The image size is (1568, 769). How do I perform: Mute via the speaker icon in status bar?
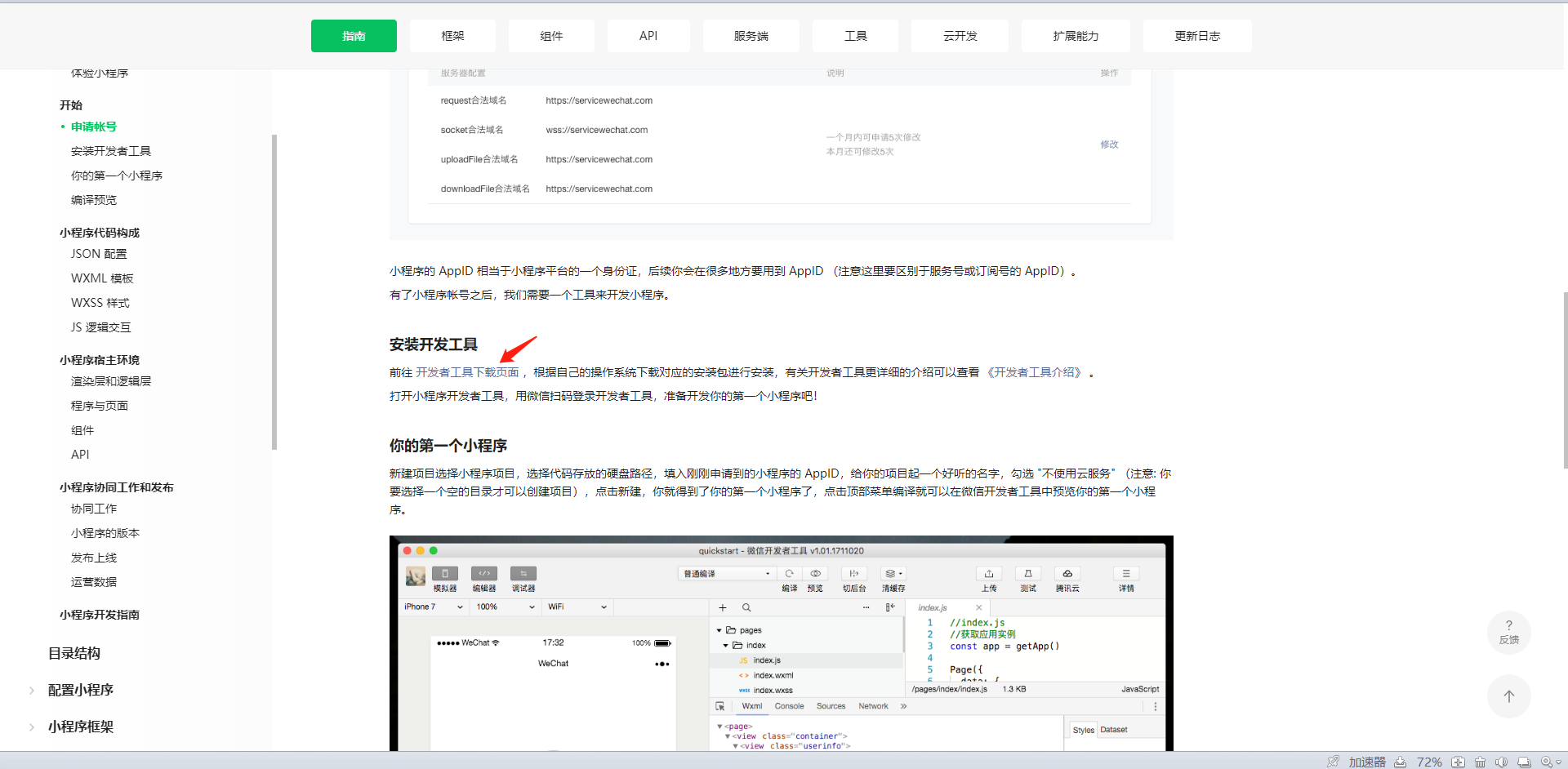click(x=1501, y=762)
